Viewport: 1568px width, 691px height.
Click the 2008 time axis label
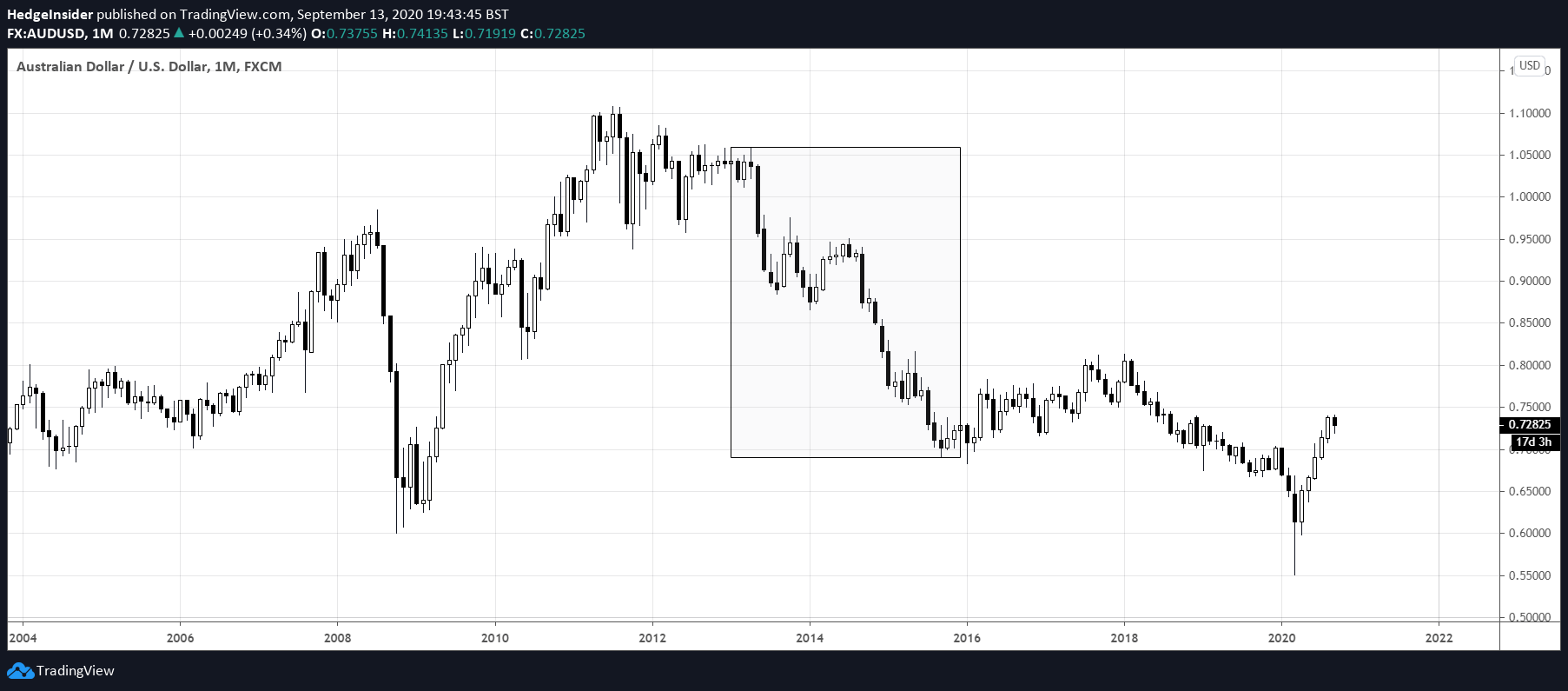(337, 638)
